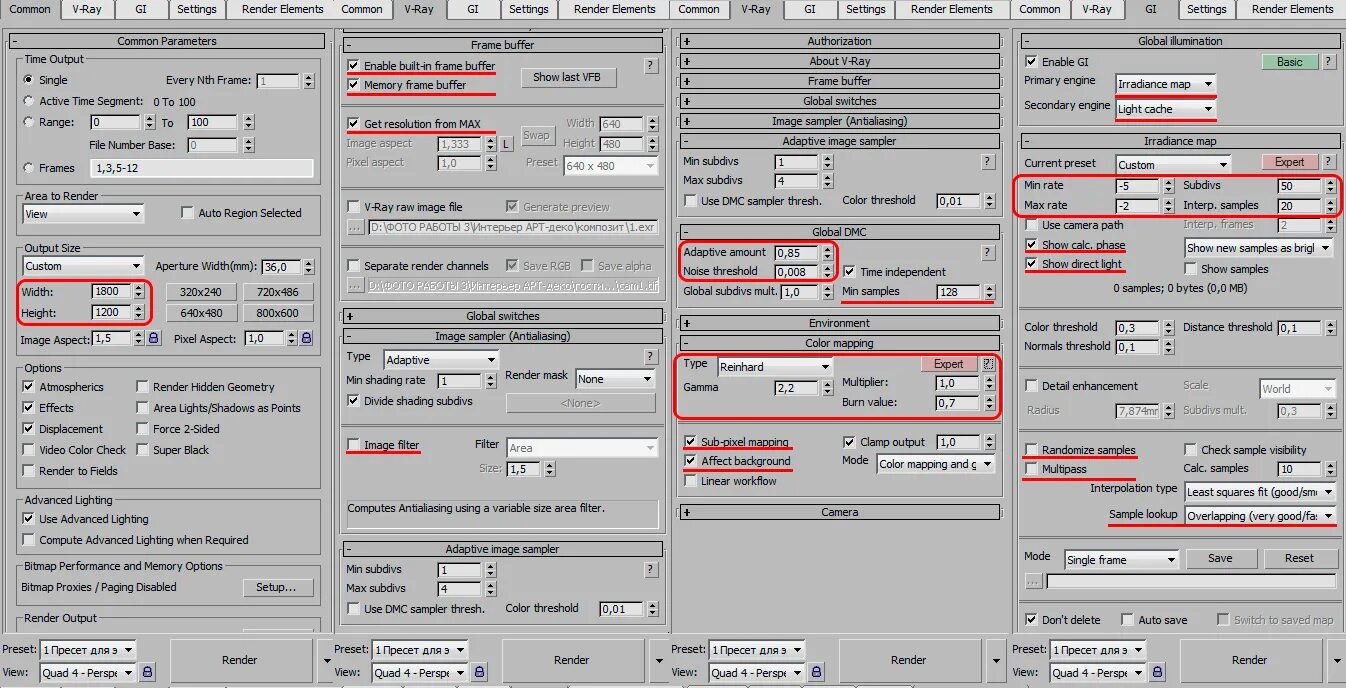The image size is (1346, 688).
Task: Click the Width spinner arrows
Action: pyautogui.click(x=138, y=292)
